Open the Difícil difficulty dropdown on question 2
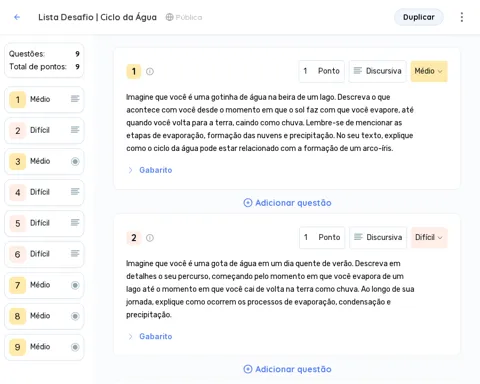The width and height of the screenshot is (480, 384). coord(429,237)
